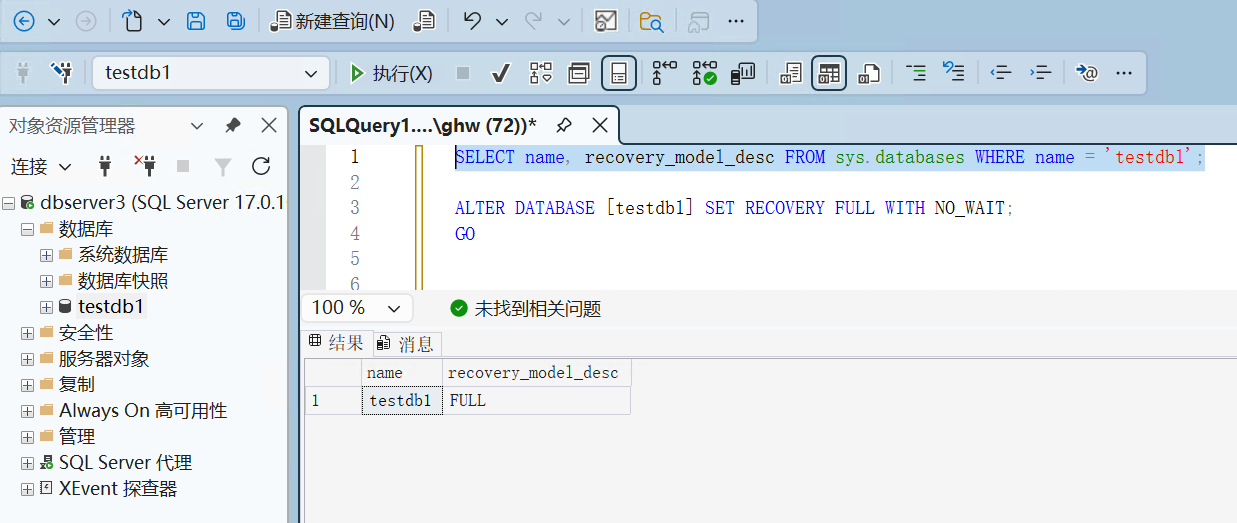Select the SQLQuery1 editor tab
This screenshot has height=523, width=1237.
(x=422, y=125)
